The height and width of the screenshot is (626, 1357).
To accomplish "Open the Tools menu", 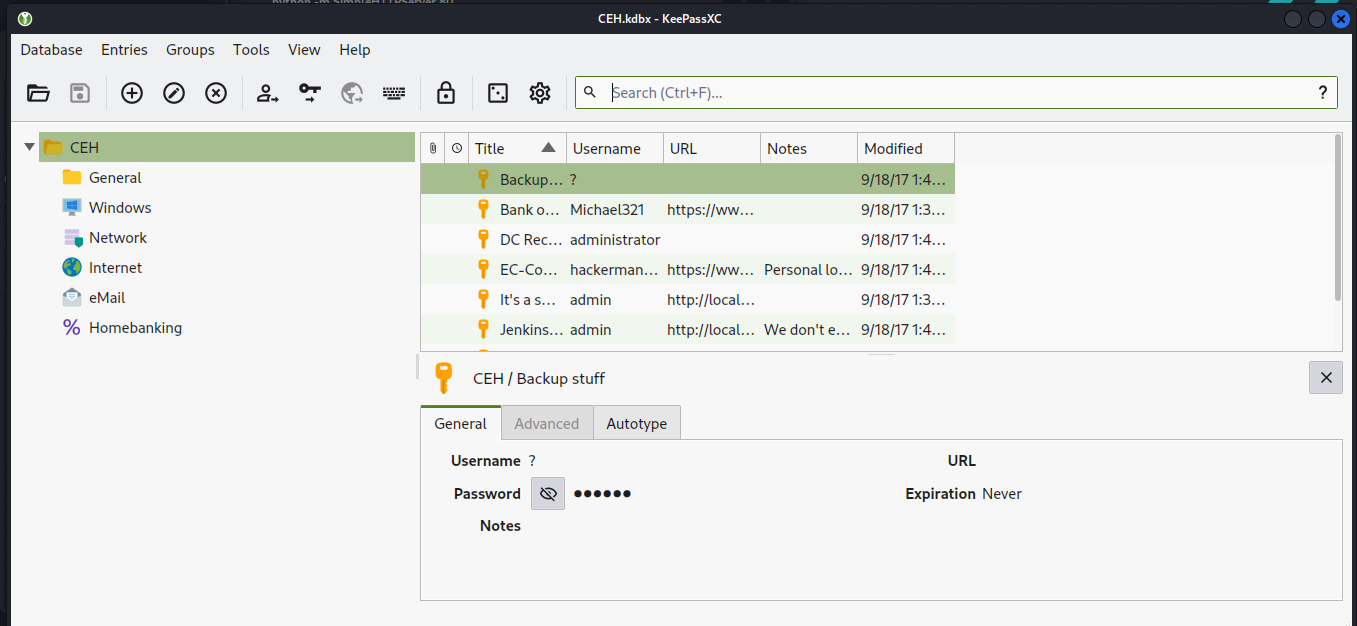I will pyautogui.click(x=252, y=49).
